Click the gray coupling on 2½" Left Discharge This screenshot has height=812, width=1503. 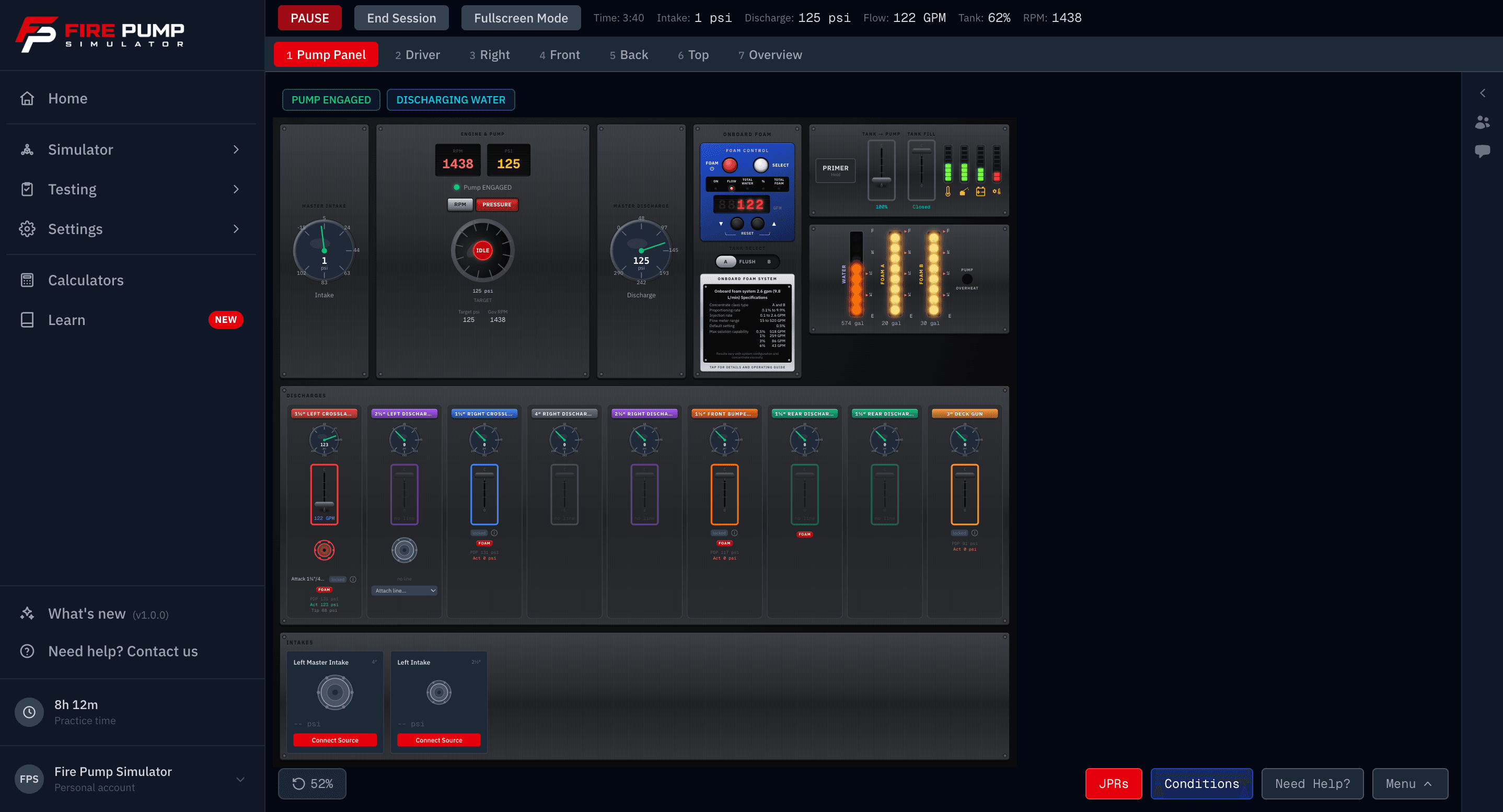coord(404,550)
